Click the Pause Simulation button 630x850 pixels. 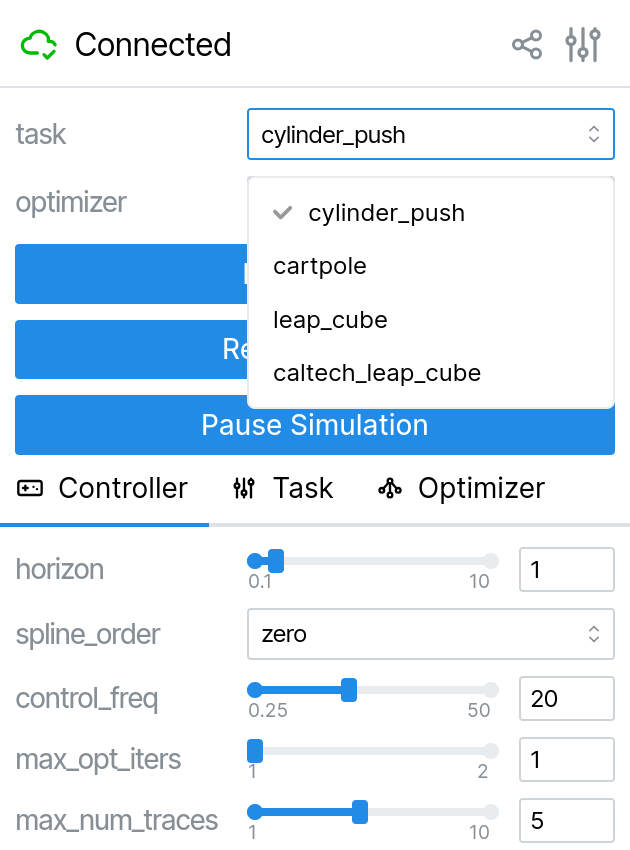click(x=315, y=425)
